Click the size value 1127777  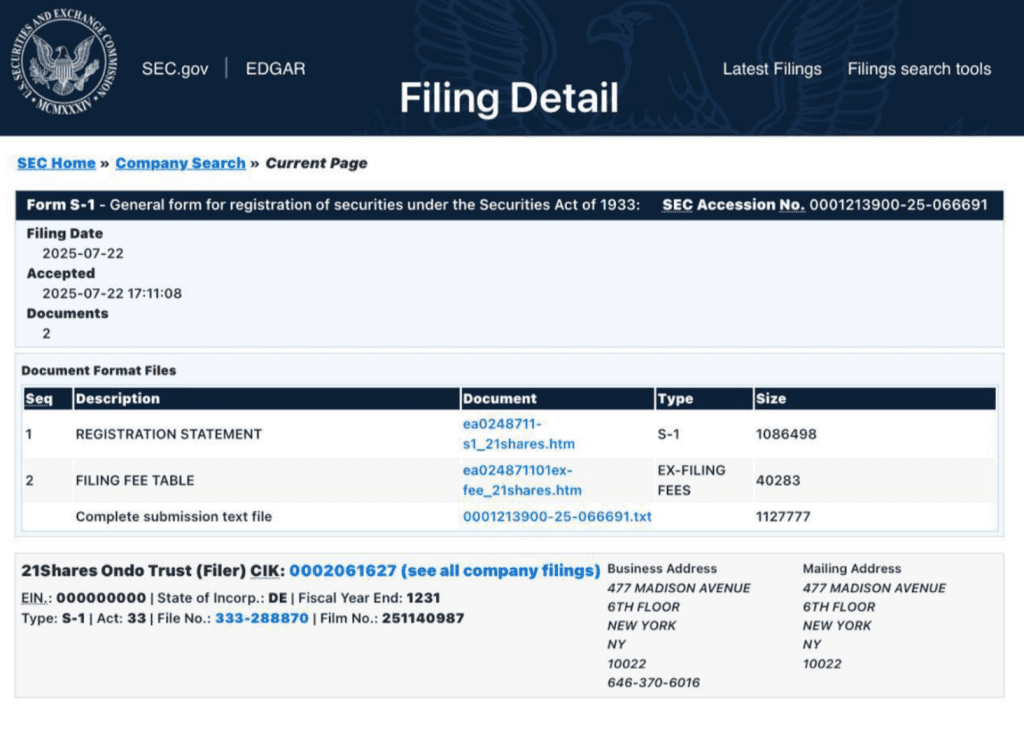(x=783, y=517)
